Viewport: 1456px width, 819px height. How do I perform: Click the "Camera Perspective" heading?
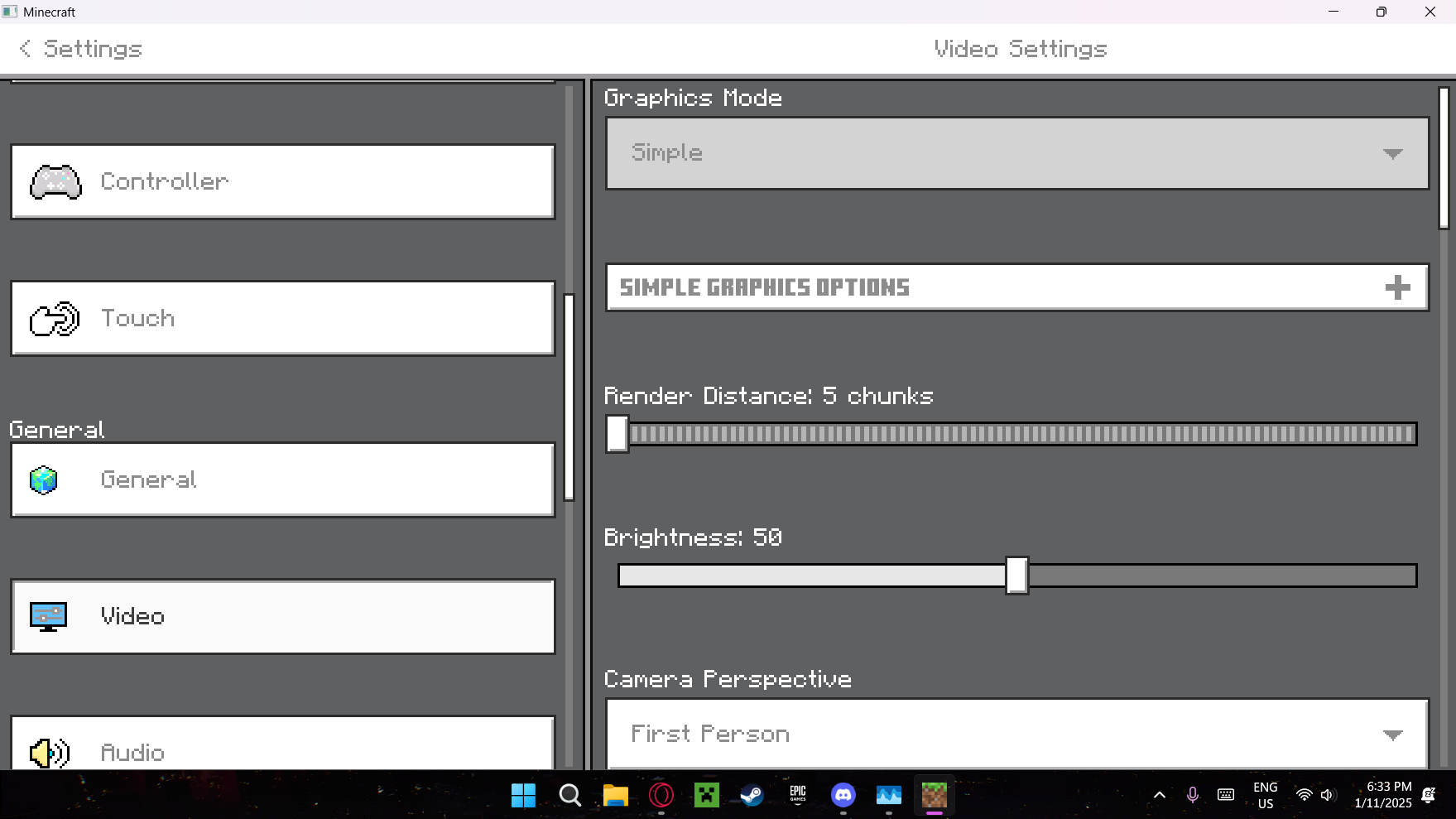(728, 679)
